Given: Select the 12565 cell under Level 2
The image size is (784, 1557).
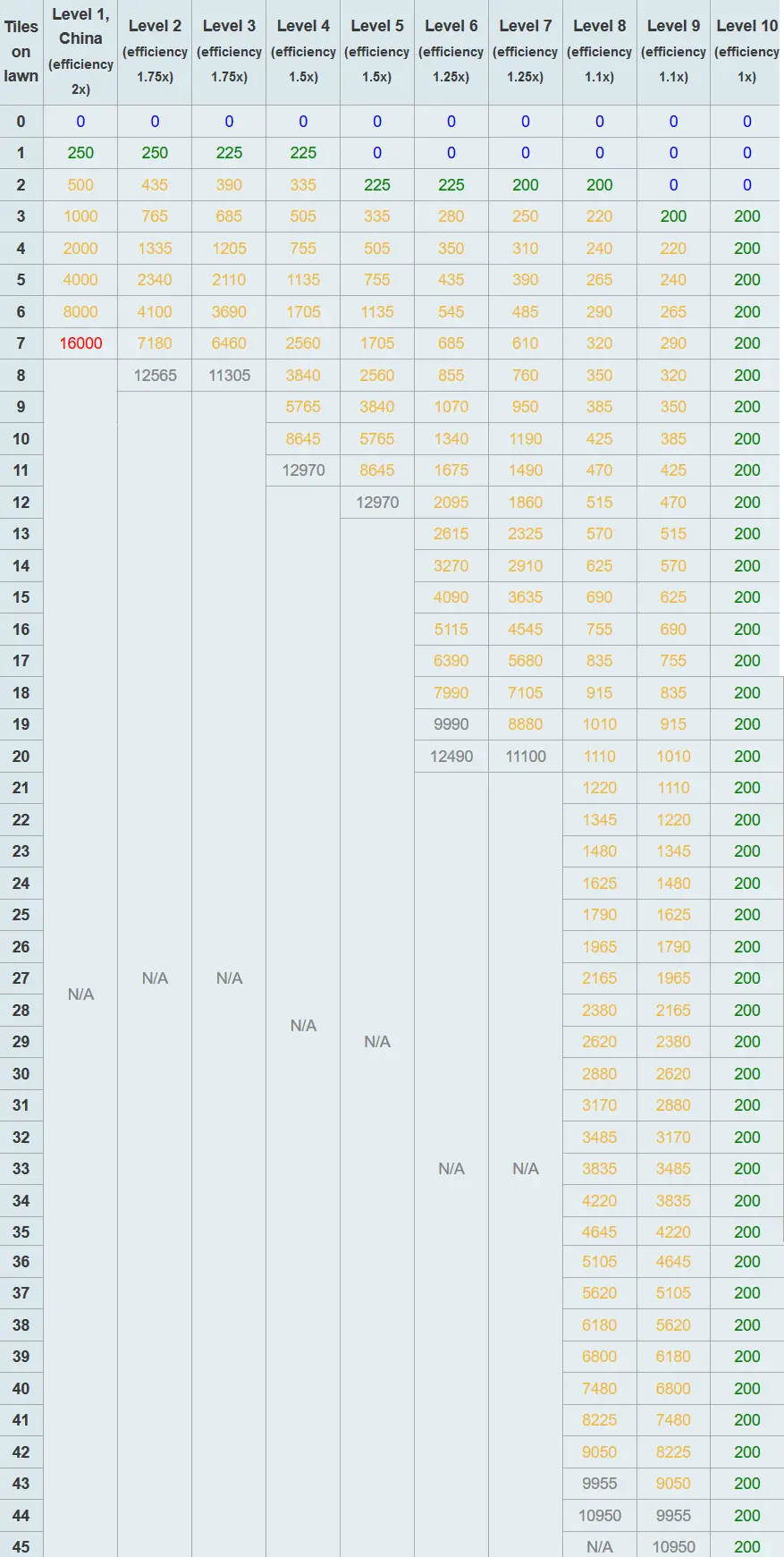Looking at the screenshot, I should pos(155,376).
